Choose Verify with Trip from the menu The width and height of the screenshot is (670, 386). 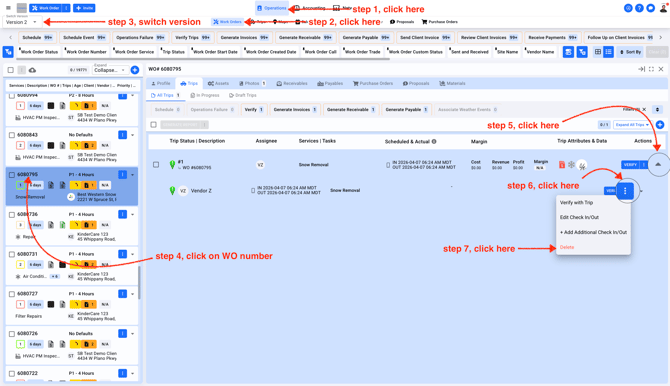point(576,203)
